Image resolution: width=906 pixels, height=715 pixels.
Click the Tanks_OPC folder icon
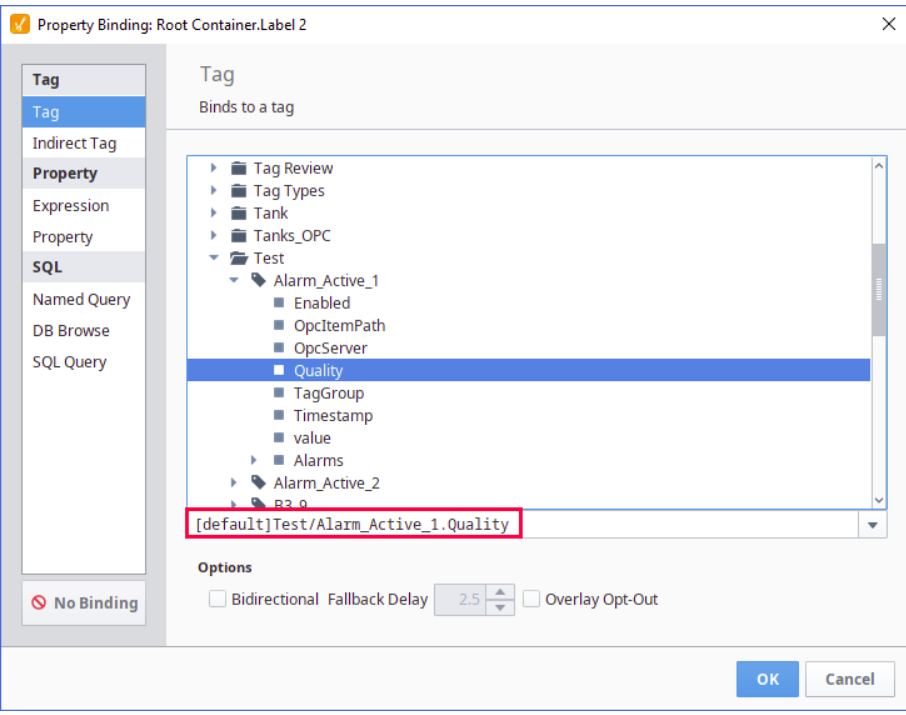pyautogui.click(x=238, y=236)
